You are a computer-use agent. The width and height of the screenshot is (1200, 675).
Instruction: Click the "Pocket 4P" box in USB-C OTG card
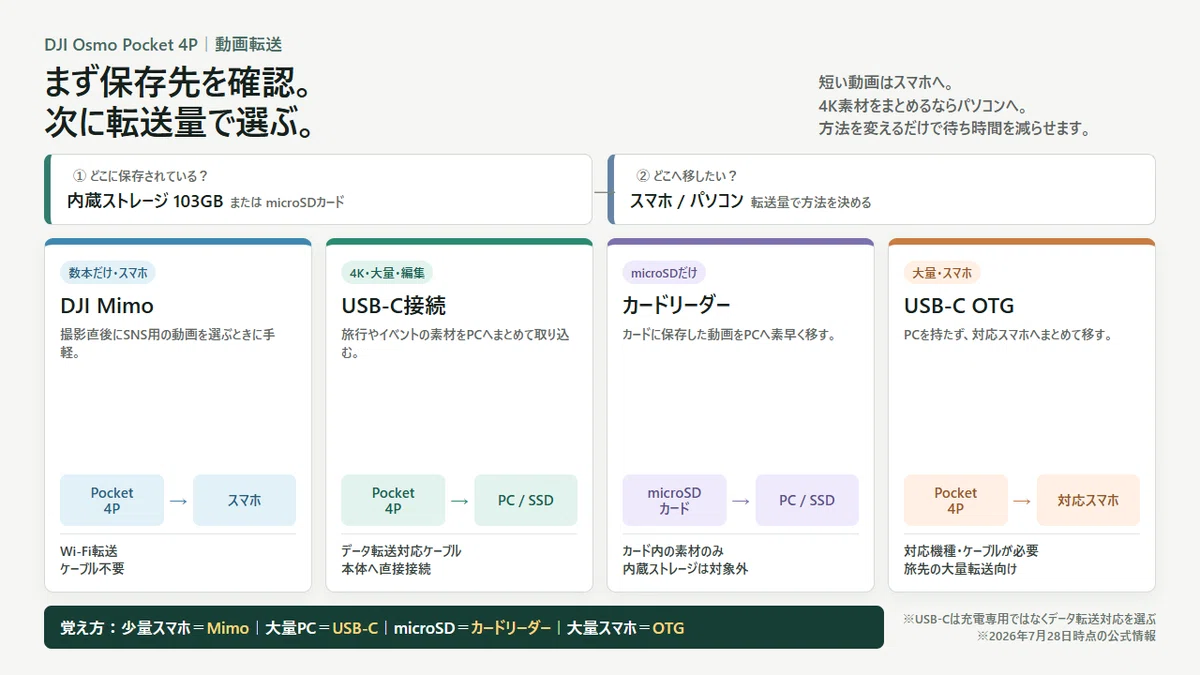[x=956, y=500]
